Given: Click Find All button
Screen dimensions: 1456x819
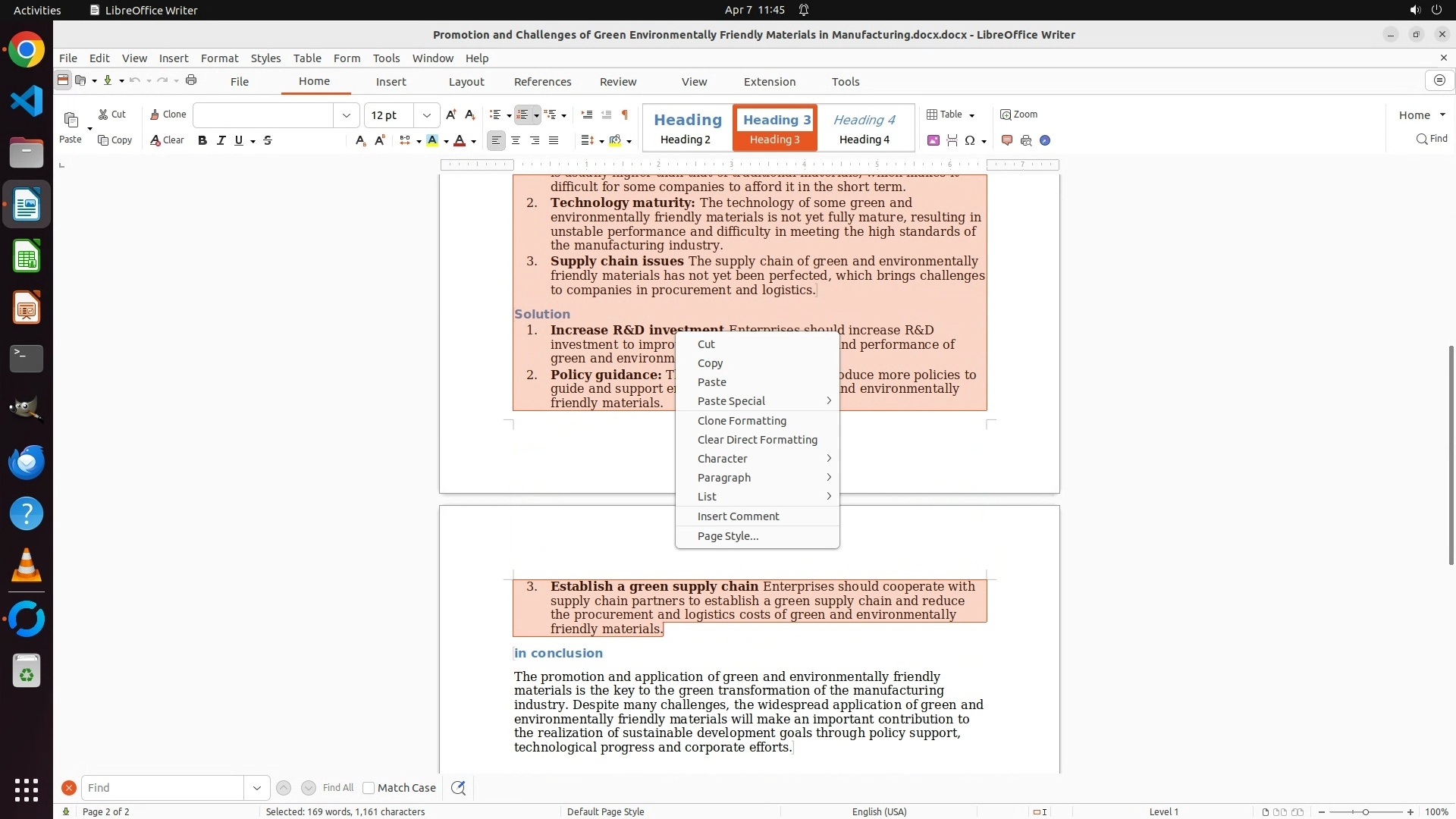Looking at the screenshot, I should (337, 788).
